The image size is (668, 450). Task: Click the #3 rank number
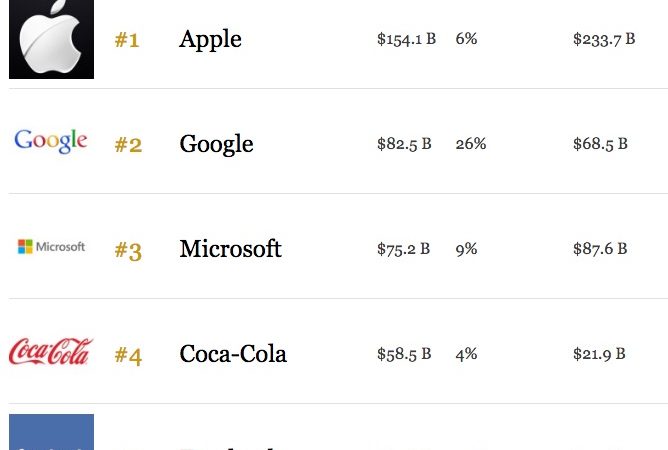pyautogui.click(x=128, y=250)
